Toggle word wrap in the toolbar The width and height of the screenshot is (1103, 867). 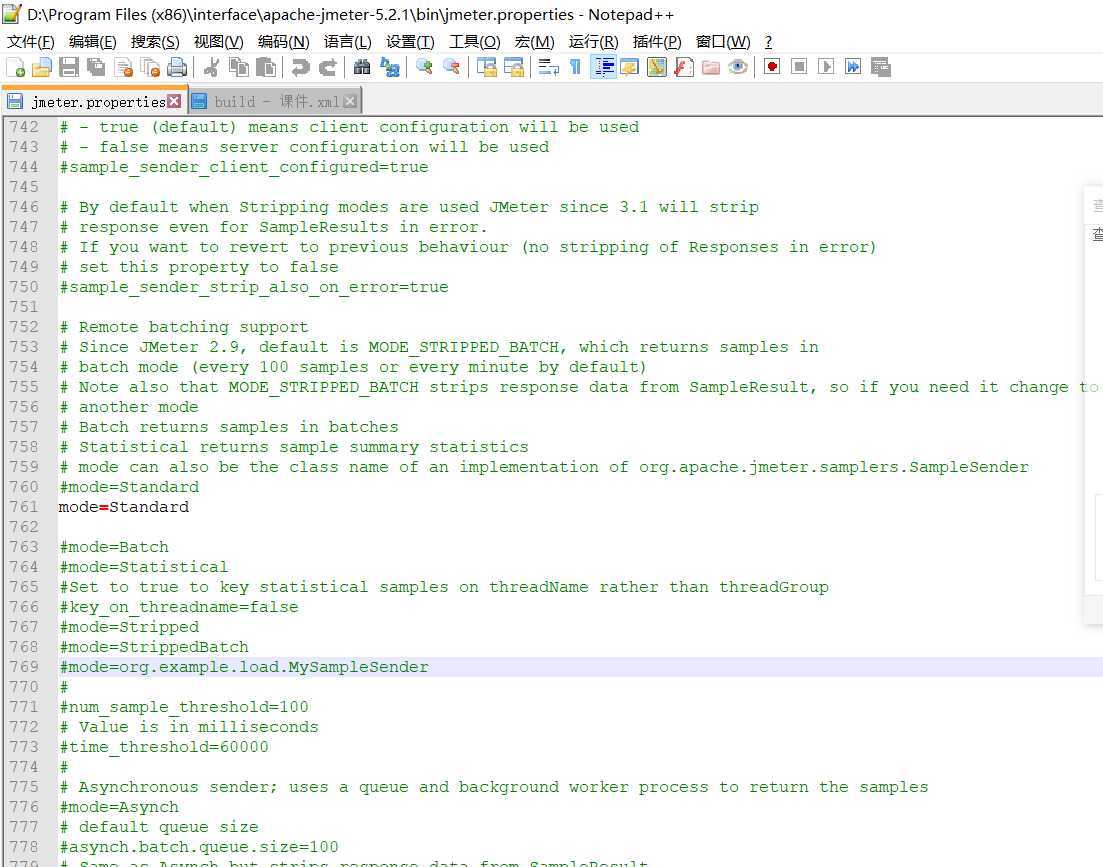click(549, 68)
